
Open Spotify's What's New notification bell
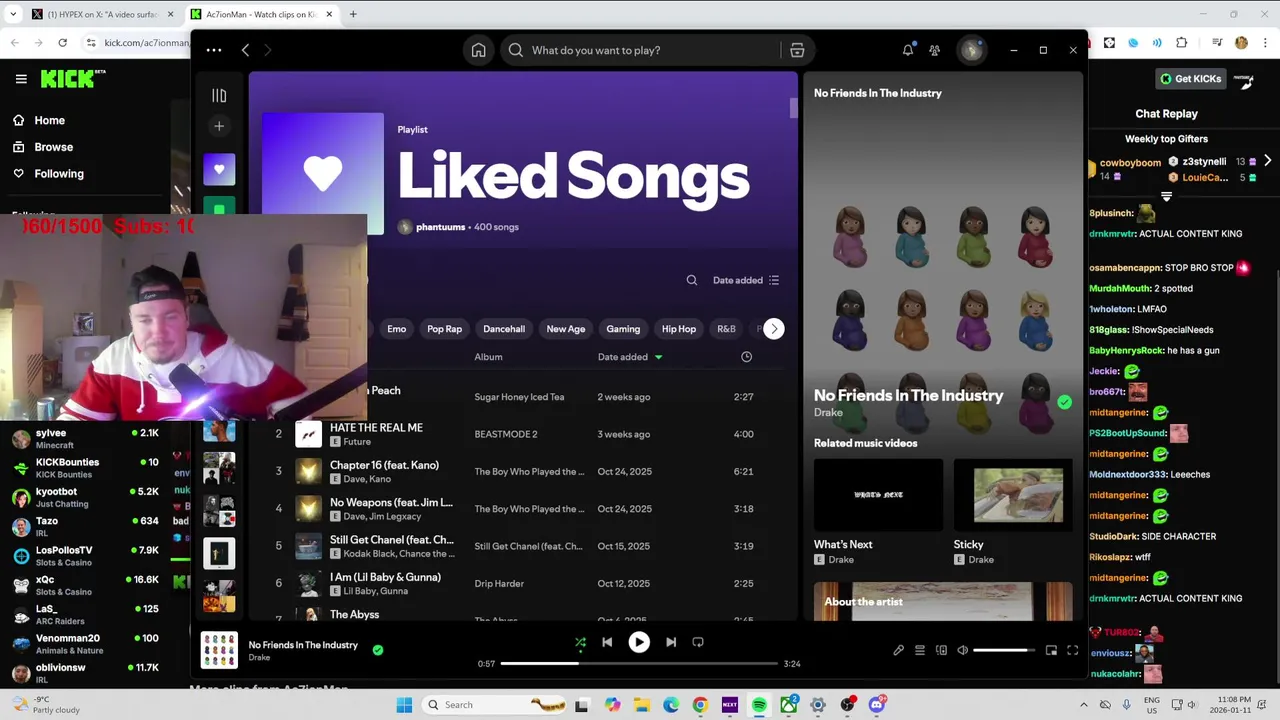908,50
